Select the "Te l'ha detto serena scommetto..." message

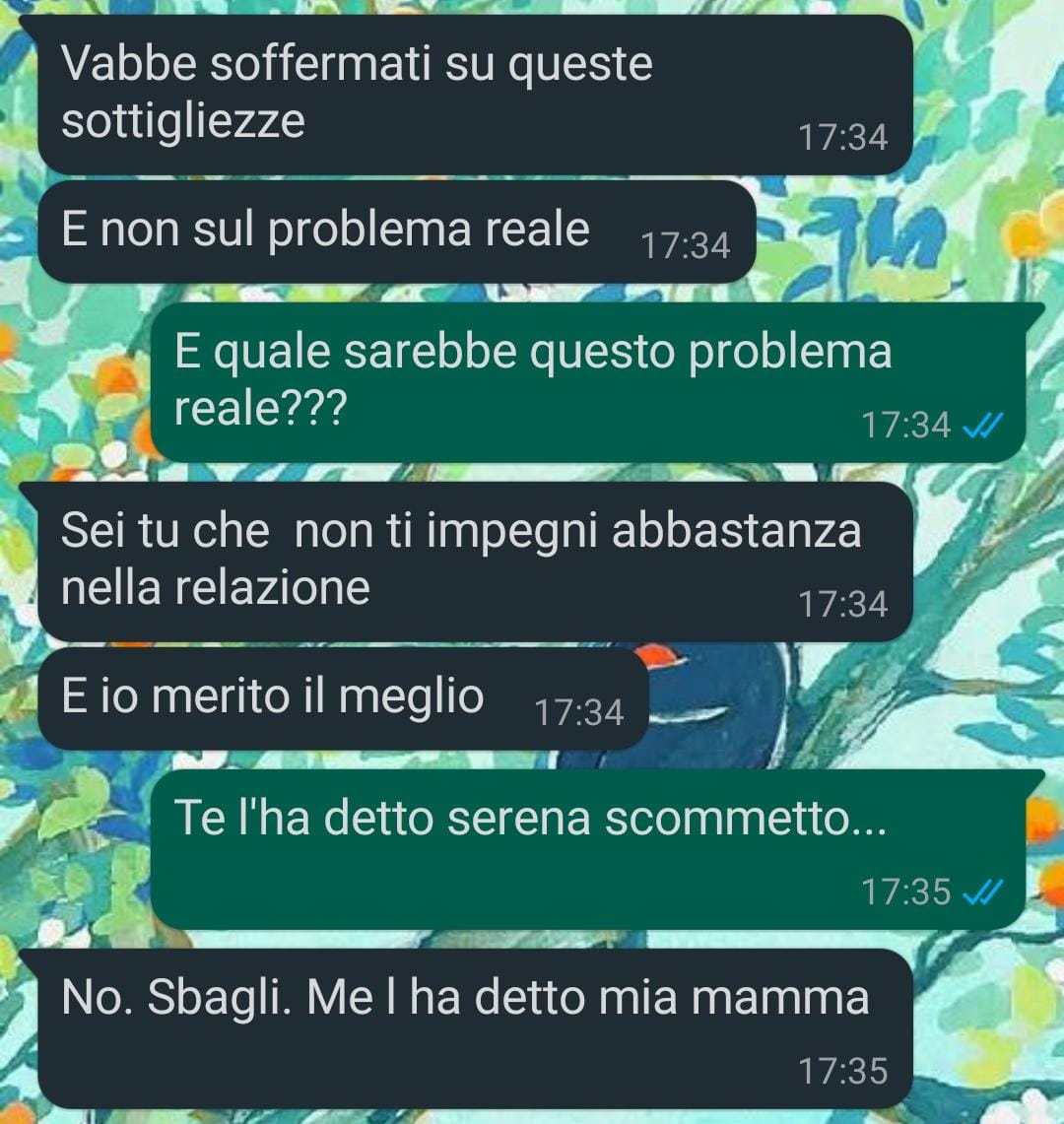[x=588, y=849]
